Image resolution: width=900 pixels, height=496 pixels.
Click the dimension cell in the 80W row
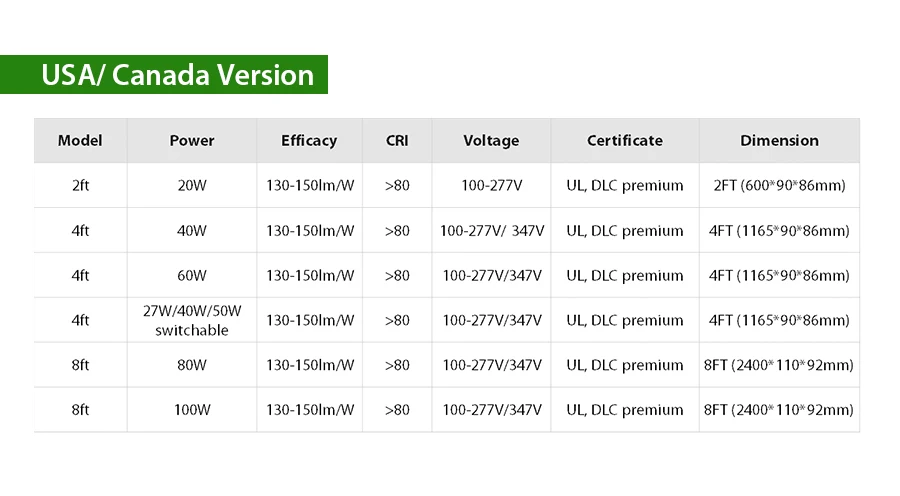(x=779, y=365)
